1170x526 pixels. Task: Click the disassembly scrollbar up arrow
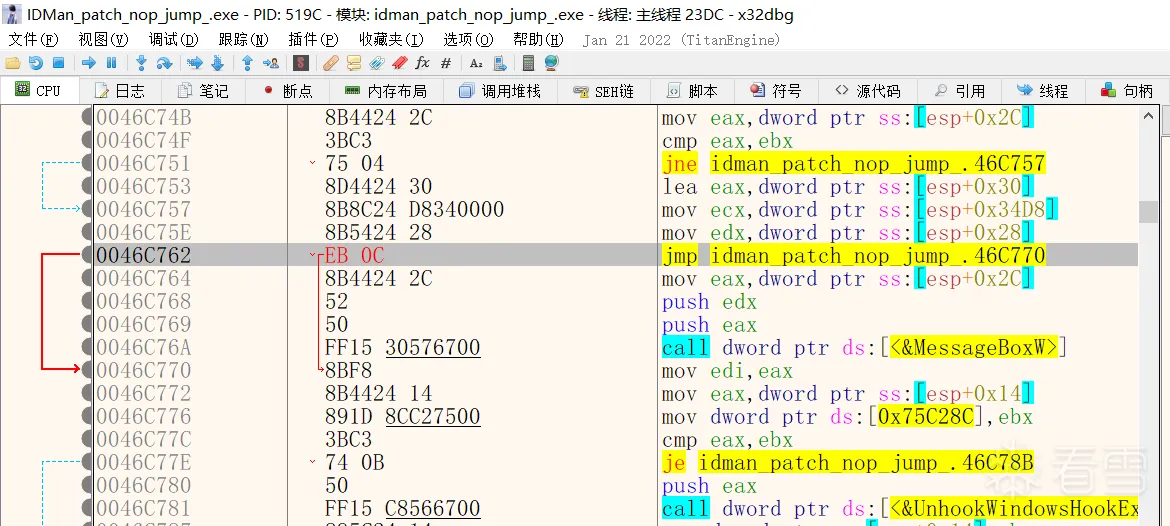pos(1148,116)
